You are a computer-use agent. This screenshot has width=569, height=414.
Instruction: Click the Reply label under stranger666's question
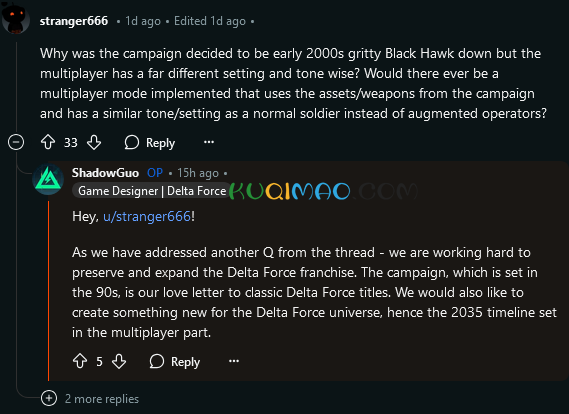click(160, 143)
